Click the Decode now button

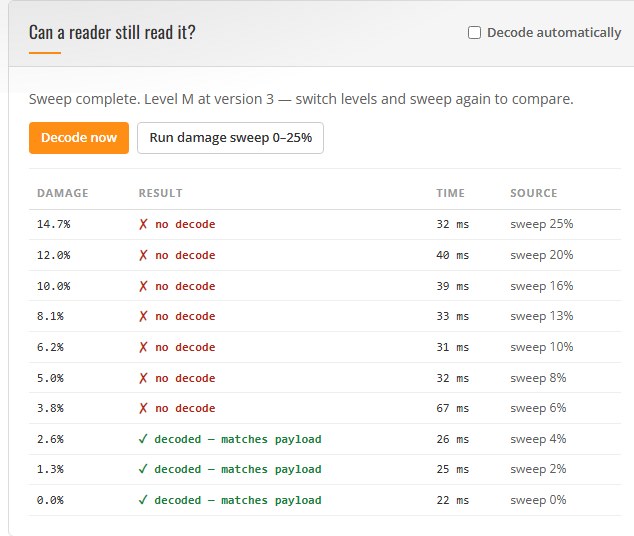pyautogui.click(x=79, y=138)
